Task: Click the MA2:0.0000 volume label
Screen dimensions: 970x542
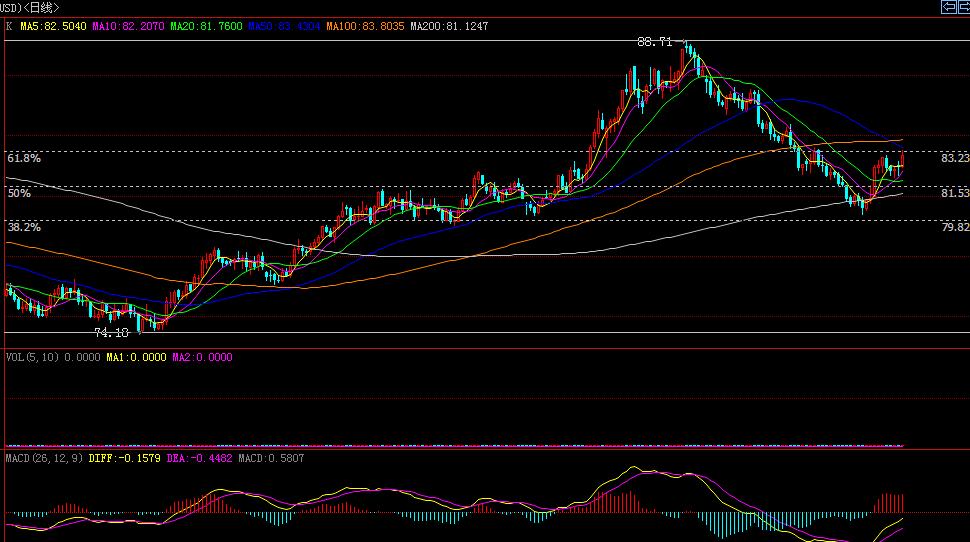Action: (202, 357)
